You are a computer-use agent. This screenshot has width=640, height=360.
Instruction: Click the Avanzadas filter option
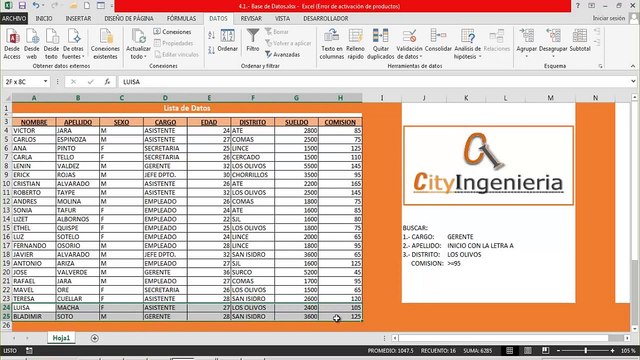click(x=282, y=54)
